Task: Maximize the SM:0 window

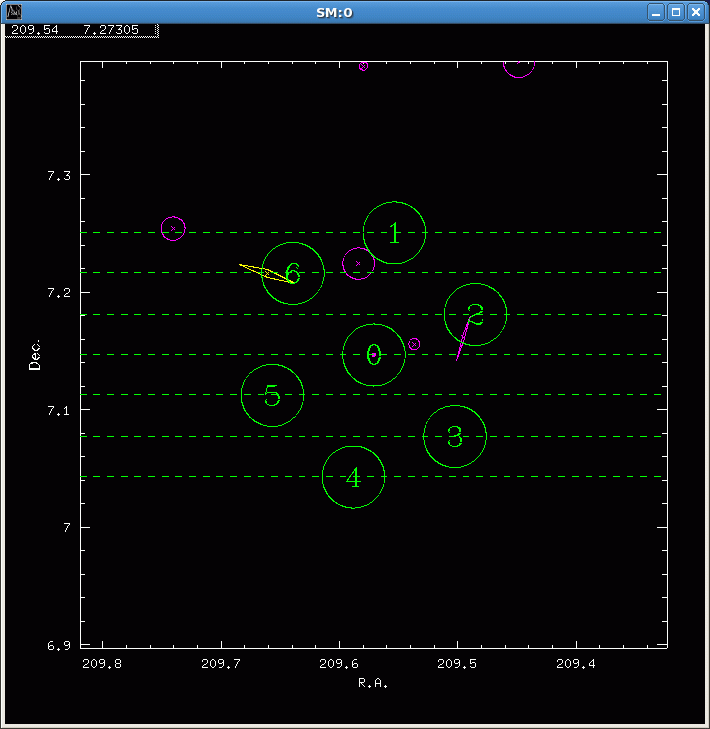Action: tap(676, 12)
